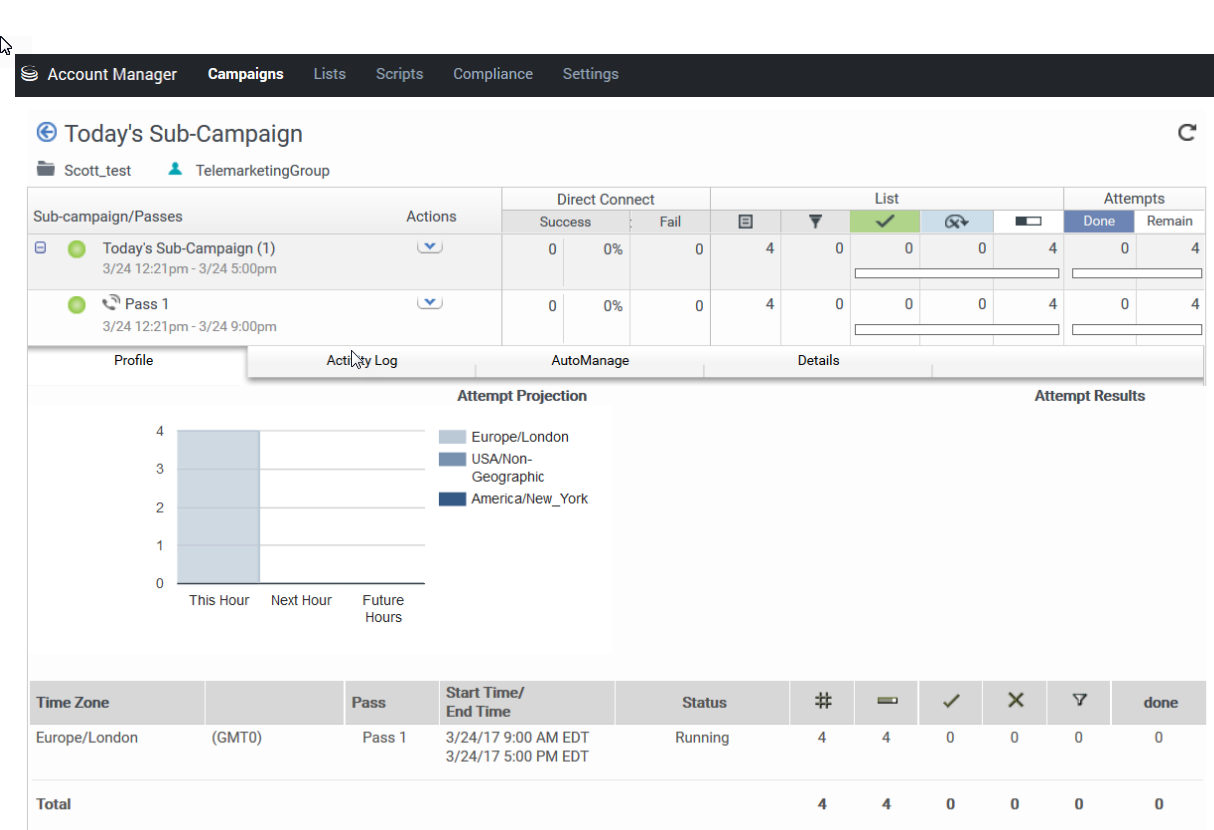Open the Settings menu
This screenshot has width=1214, height=830.
(590, 74)
